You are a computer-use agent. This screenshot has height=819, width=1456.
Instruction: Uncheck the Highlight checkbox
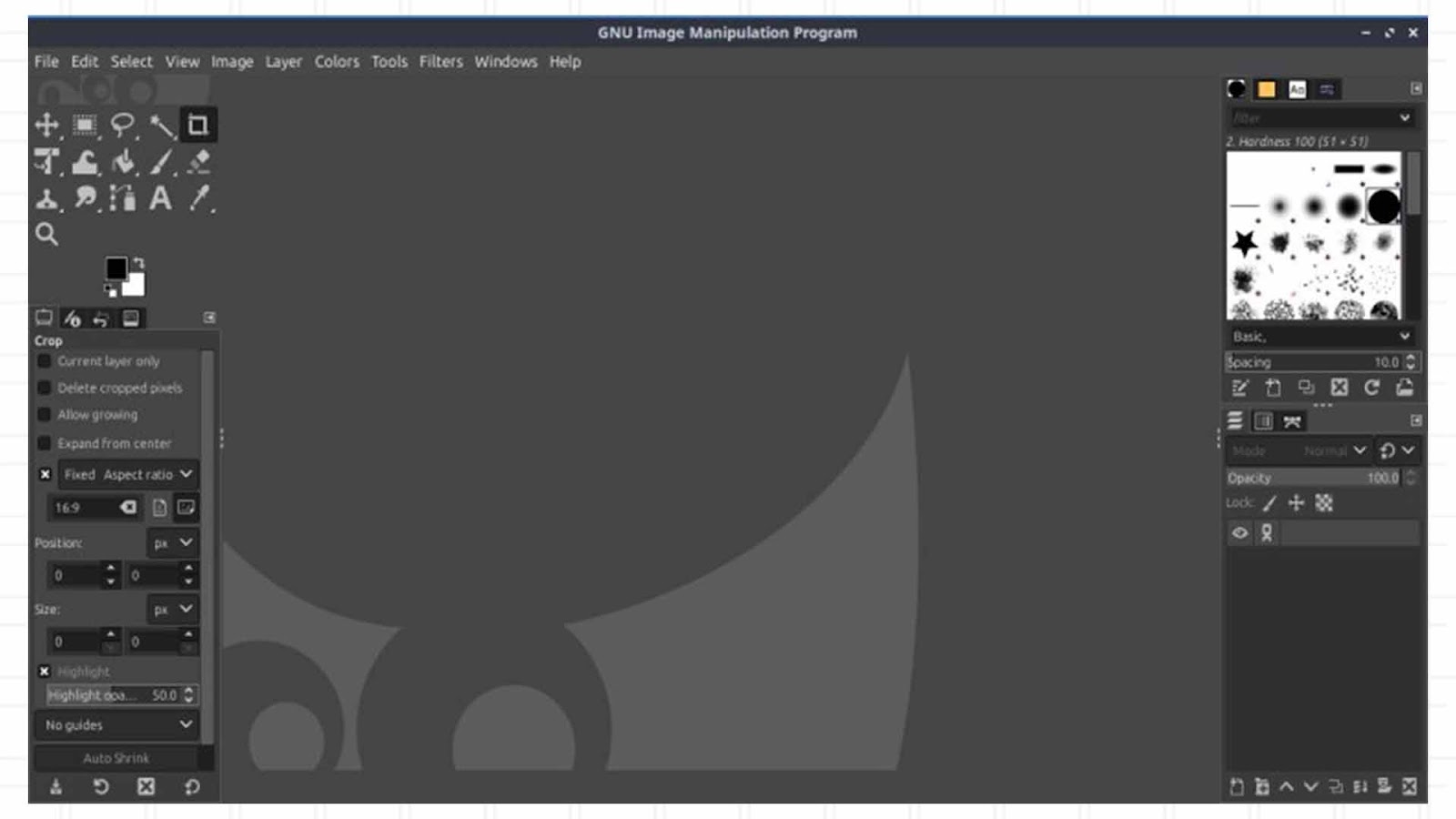[44, 672]
